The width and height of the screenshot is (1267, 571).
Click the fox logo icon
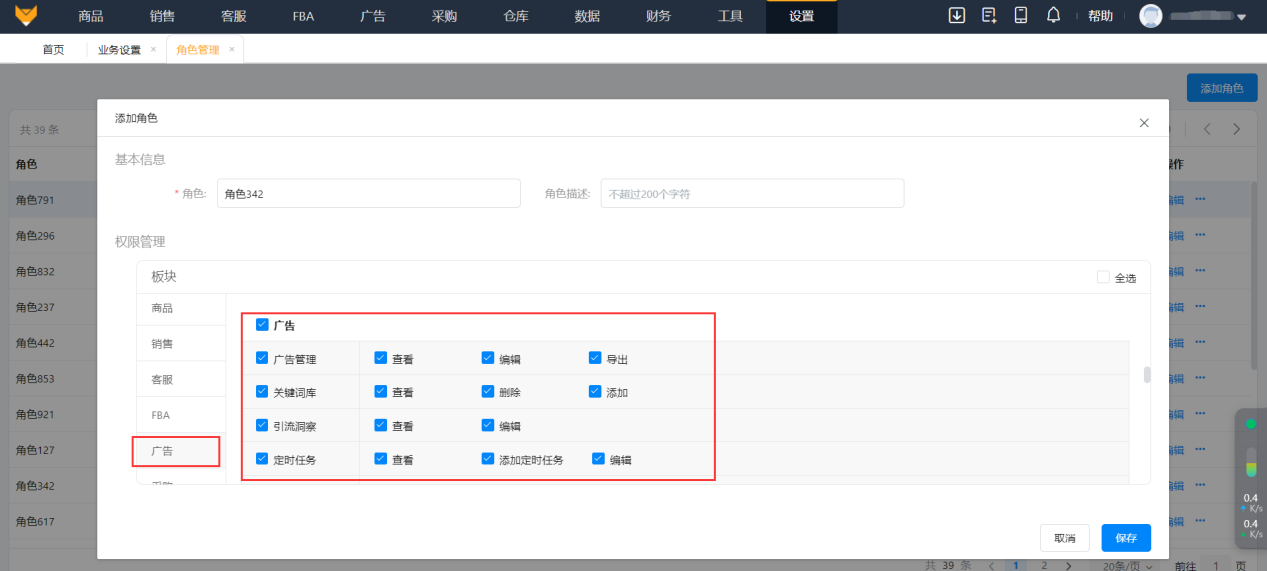26,15
